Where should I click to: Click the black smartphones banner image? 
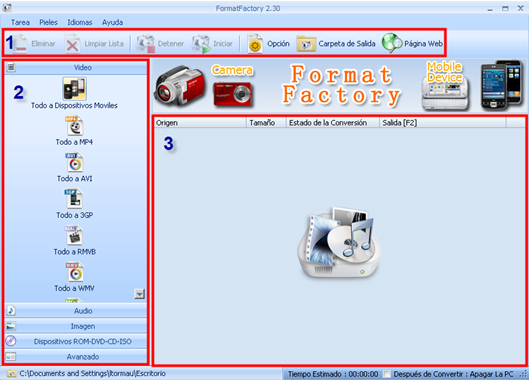502,85
